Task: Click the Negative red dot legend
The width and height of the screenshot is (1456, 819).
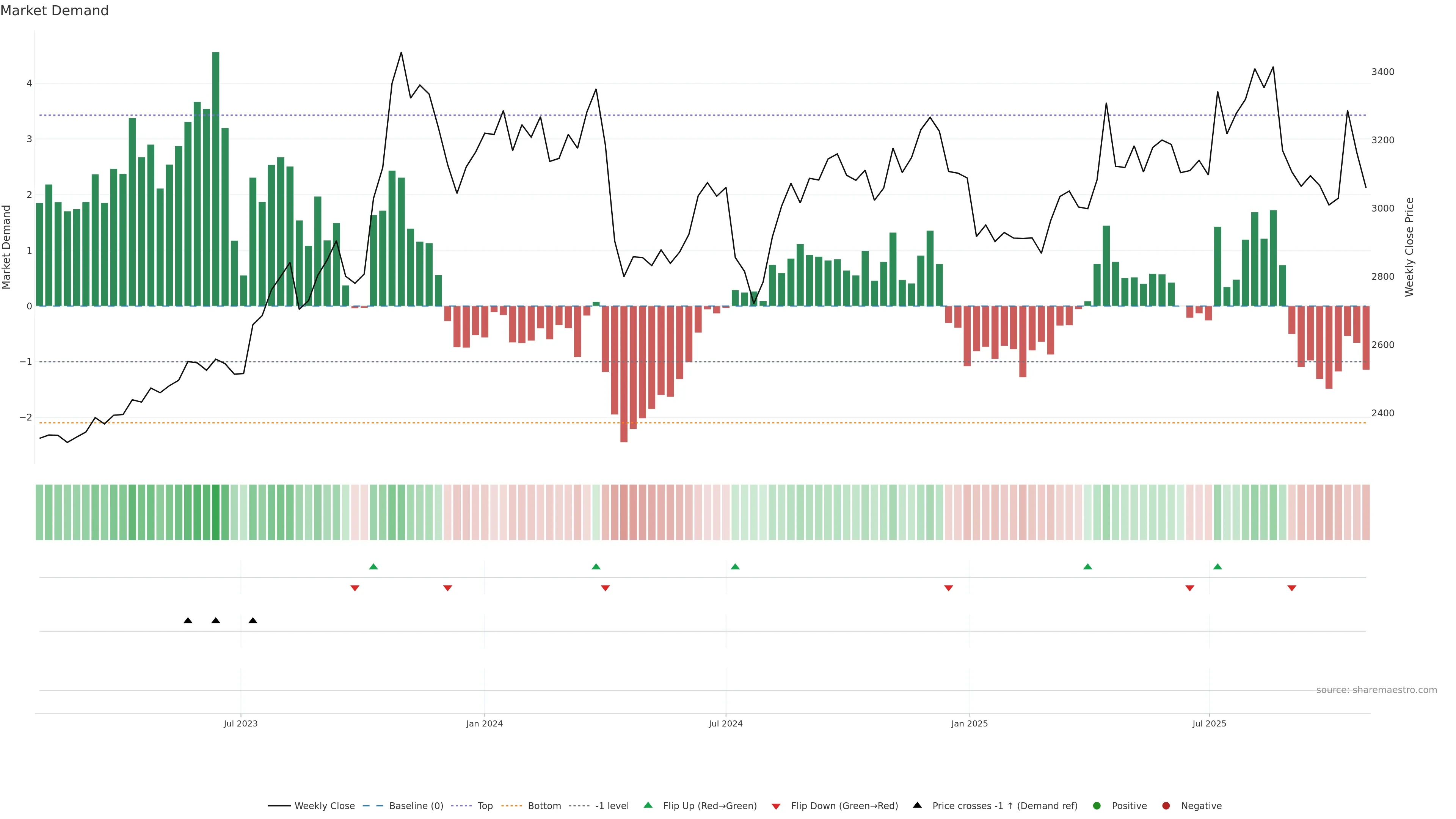Action: 1166,806
